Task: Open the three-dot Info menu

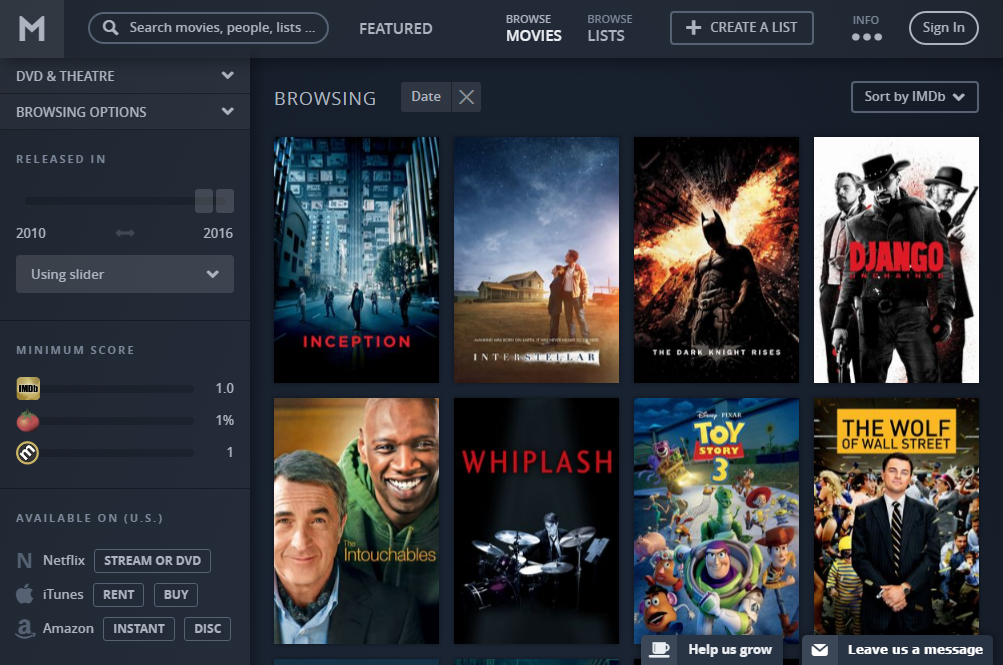Action: pyautogui.click(x=866, y=37)
